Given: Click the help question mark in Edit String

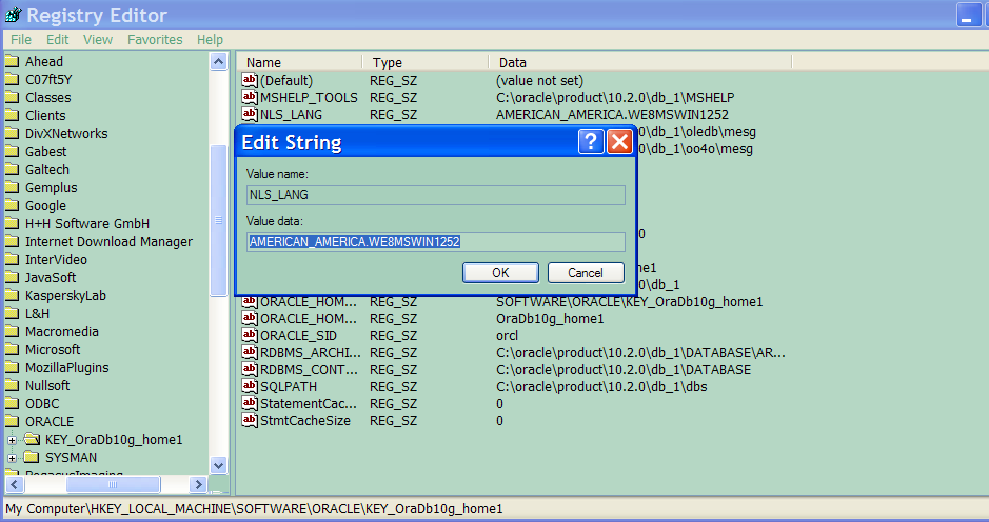Looking at the screenshot, I should coord(591,142).
